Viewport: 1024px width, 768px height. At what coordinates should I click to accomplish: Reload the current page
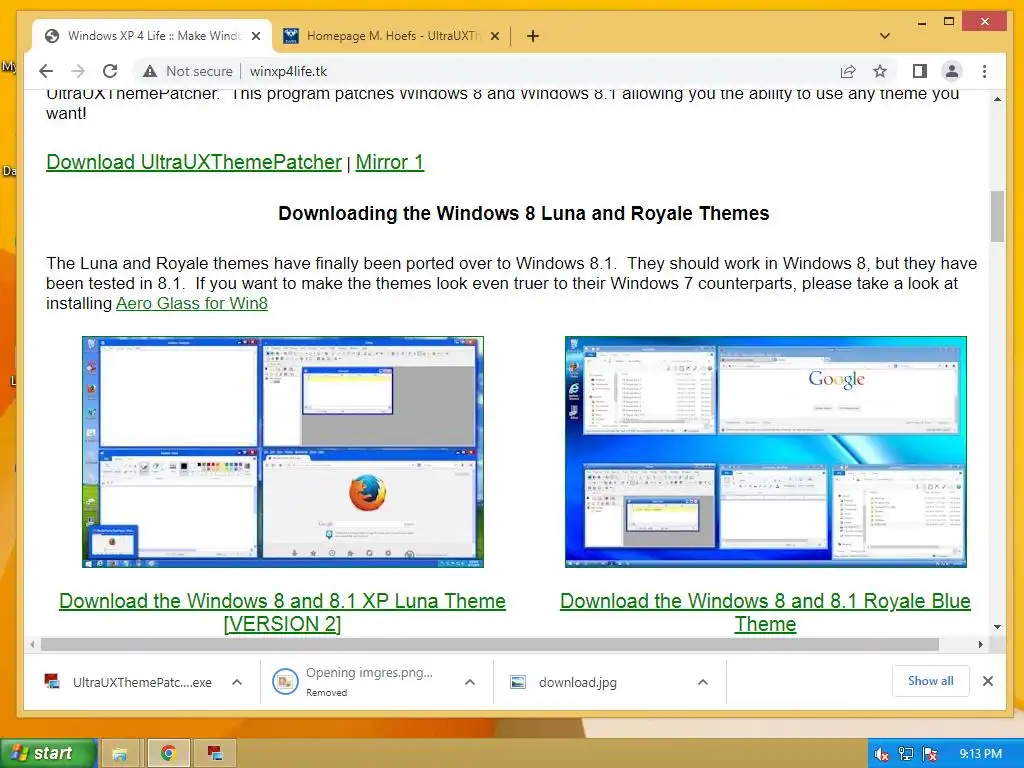pyautogui.click(x=110, y=71)
